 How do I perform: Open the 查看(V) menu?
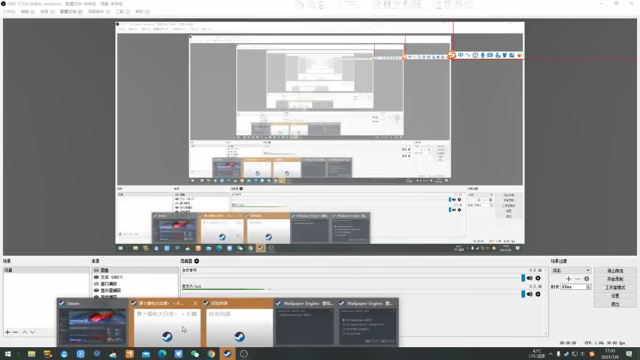click(x=47, y=12)
